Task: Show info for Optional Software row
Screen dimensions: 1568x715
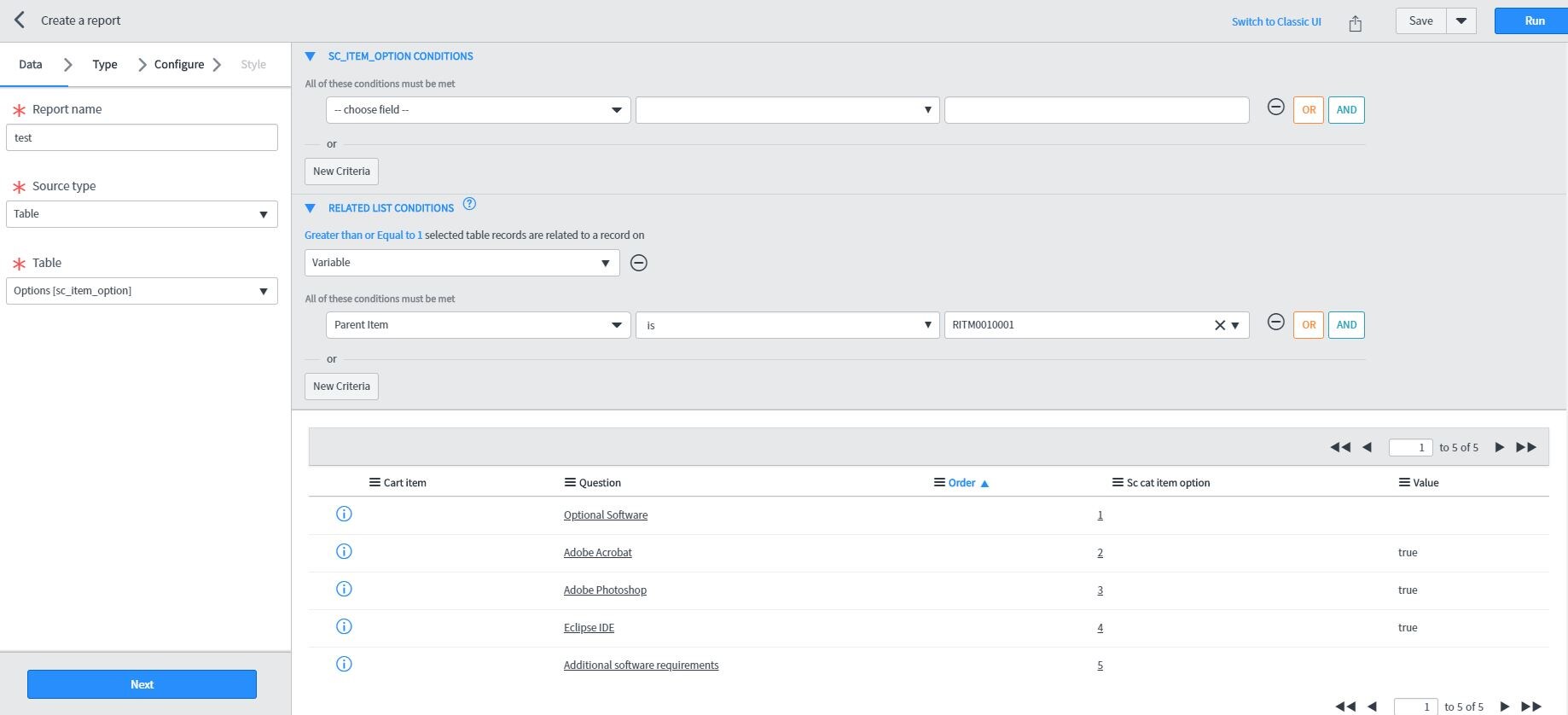Action: tap(344, 514)
